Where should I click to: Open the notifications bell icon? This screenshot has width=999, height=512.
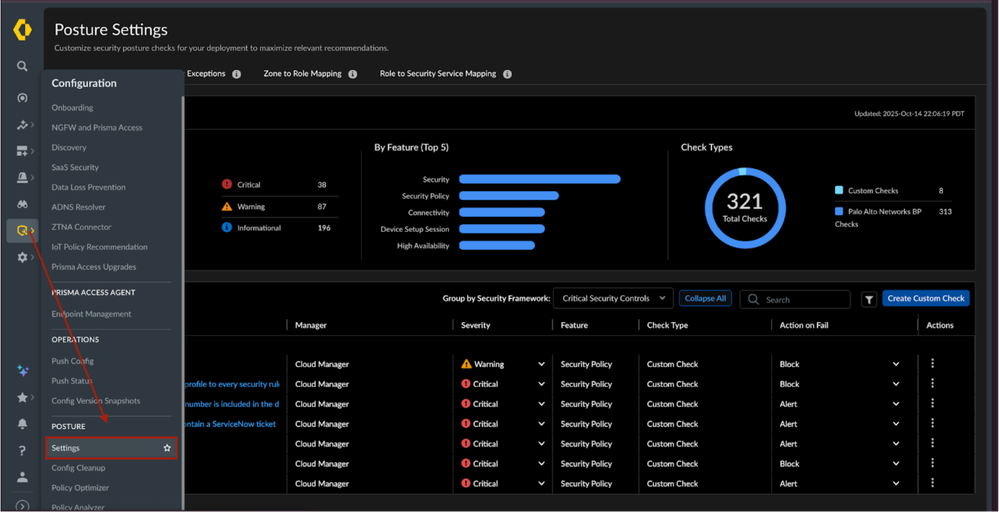[x=22, y=424]
